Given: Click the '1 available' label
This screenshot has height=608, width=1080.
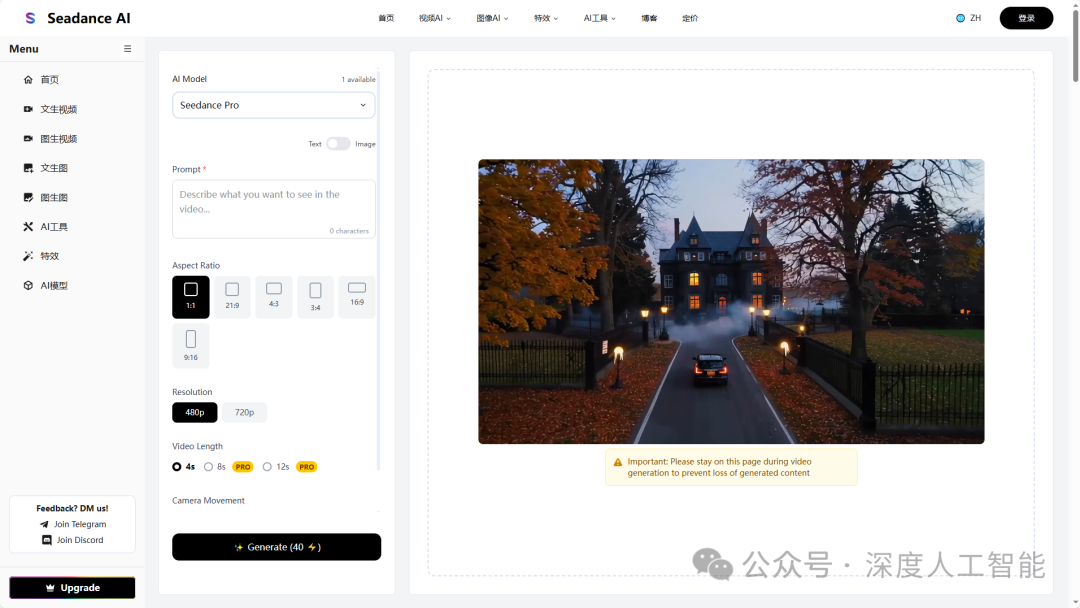Looking at the screenshot, I should coord(358,80).
